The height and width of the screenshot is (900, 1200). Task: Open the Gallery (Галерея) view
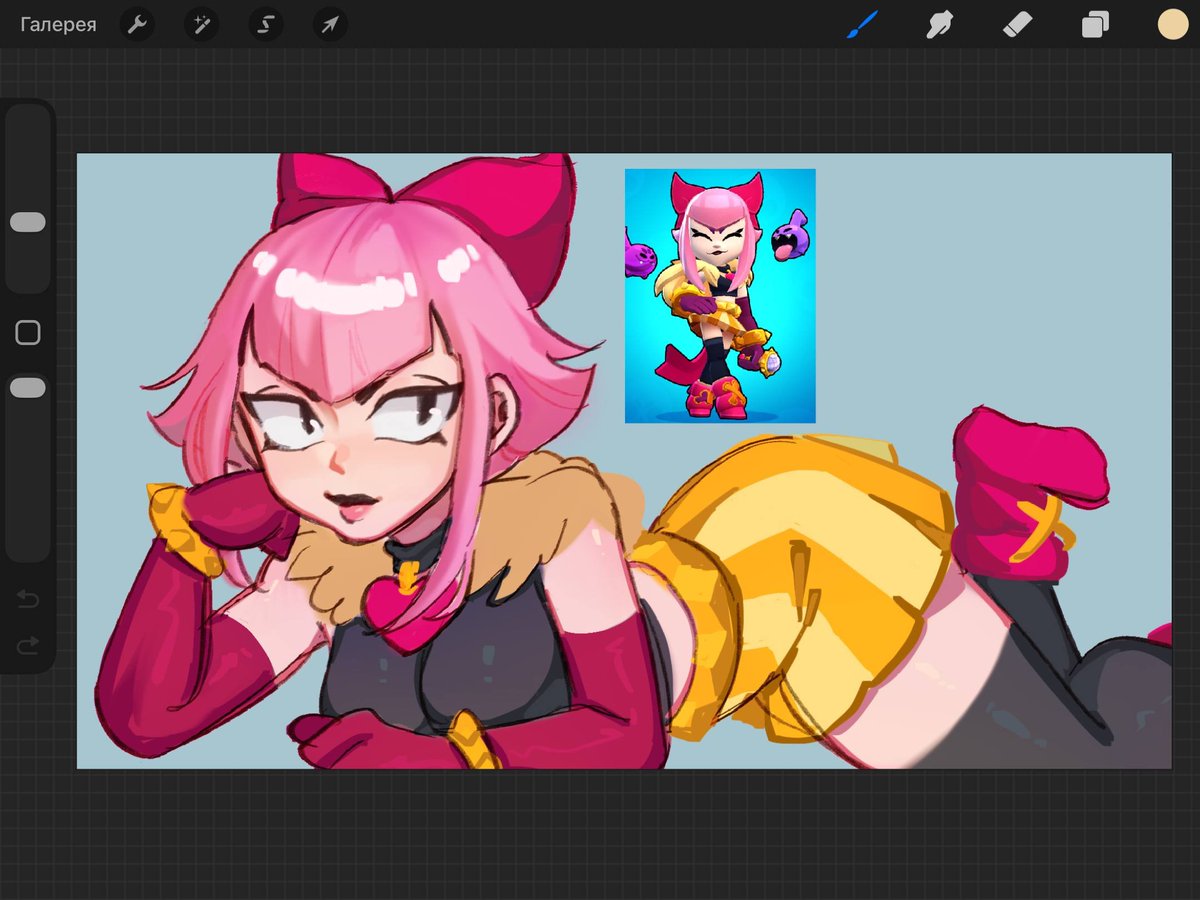pyautogui.click(x=58, y=24)
